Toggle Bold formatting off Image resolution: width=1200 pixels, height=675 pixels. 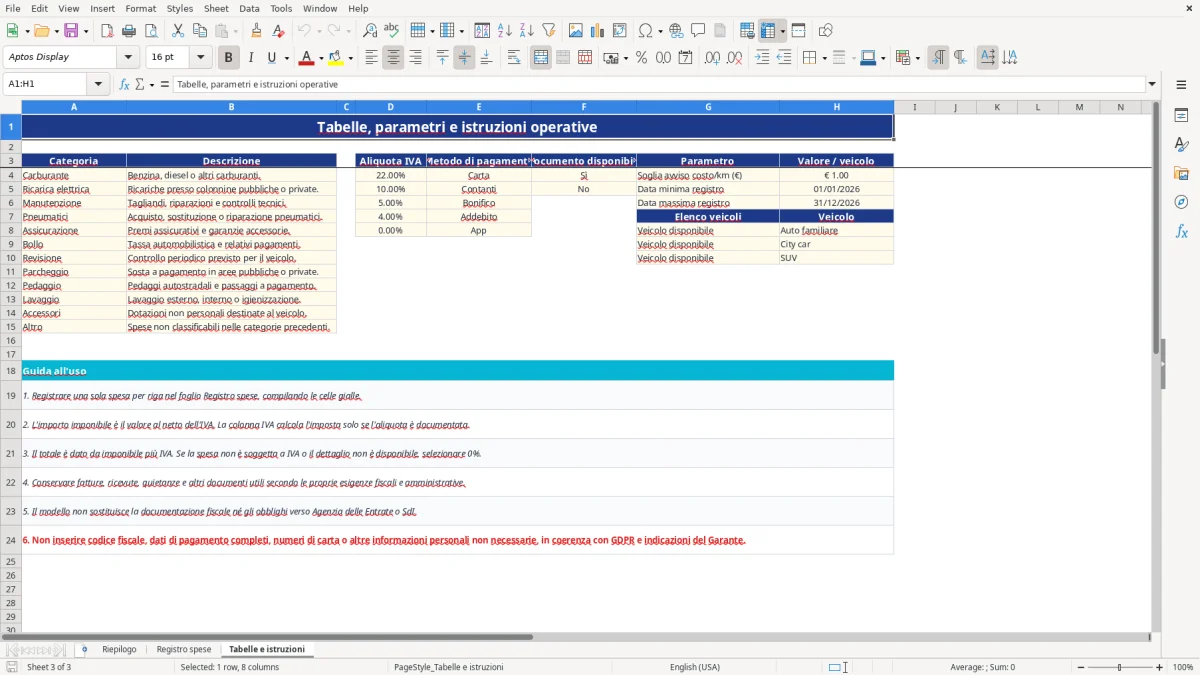point(229,58)
